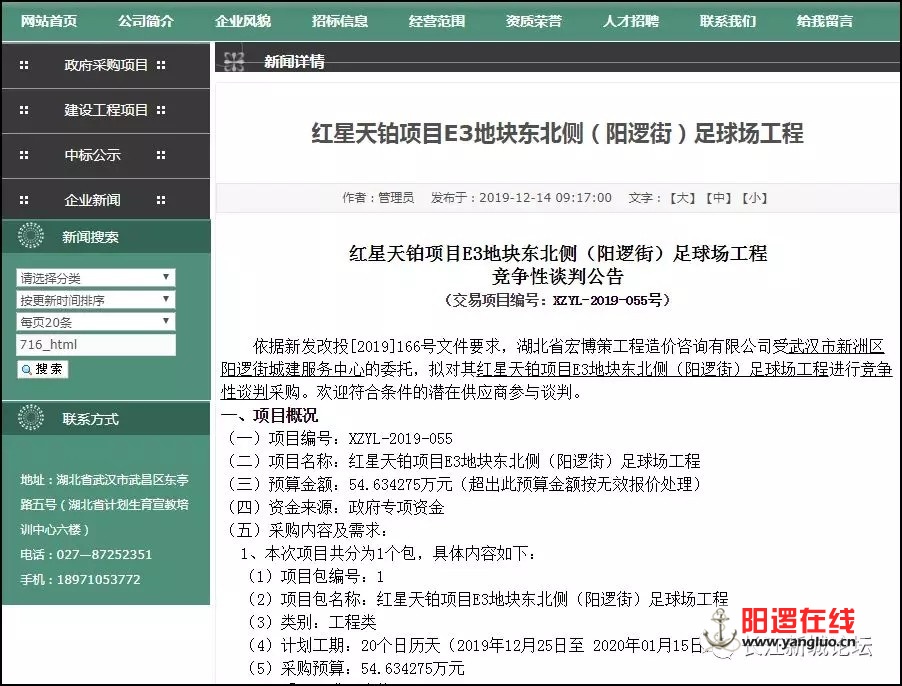Click the article headline 红星天铂项目E3地块东北侧（阳逻街）足球场工程
The height and width of the screenshot is (686, 902).
pyautogui.click(x=557, y=133)
